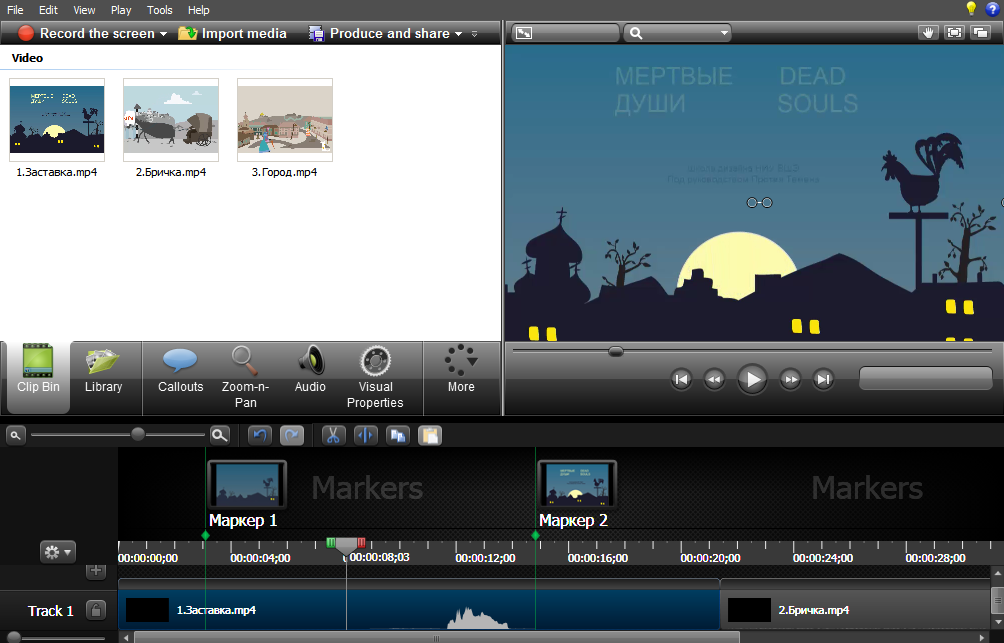This screenshot has height=643, width=1004.
Task: Switch to the Clip Bin tab
Action: [x=38, y=378]
